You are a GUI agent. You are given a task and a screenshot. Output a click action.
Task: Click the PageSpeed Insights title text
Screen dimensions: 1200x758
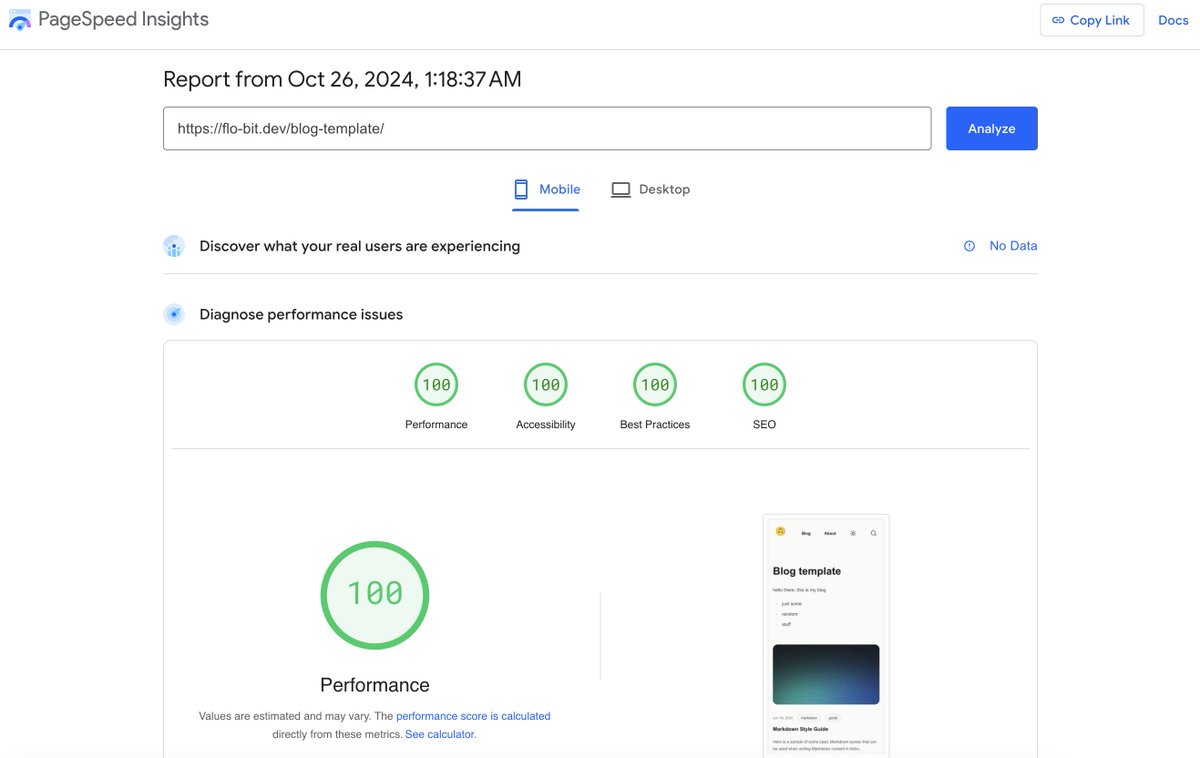(124, 19)
